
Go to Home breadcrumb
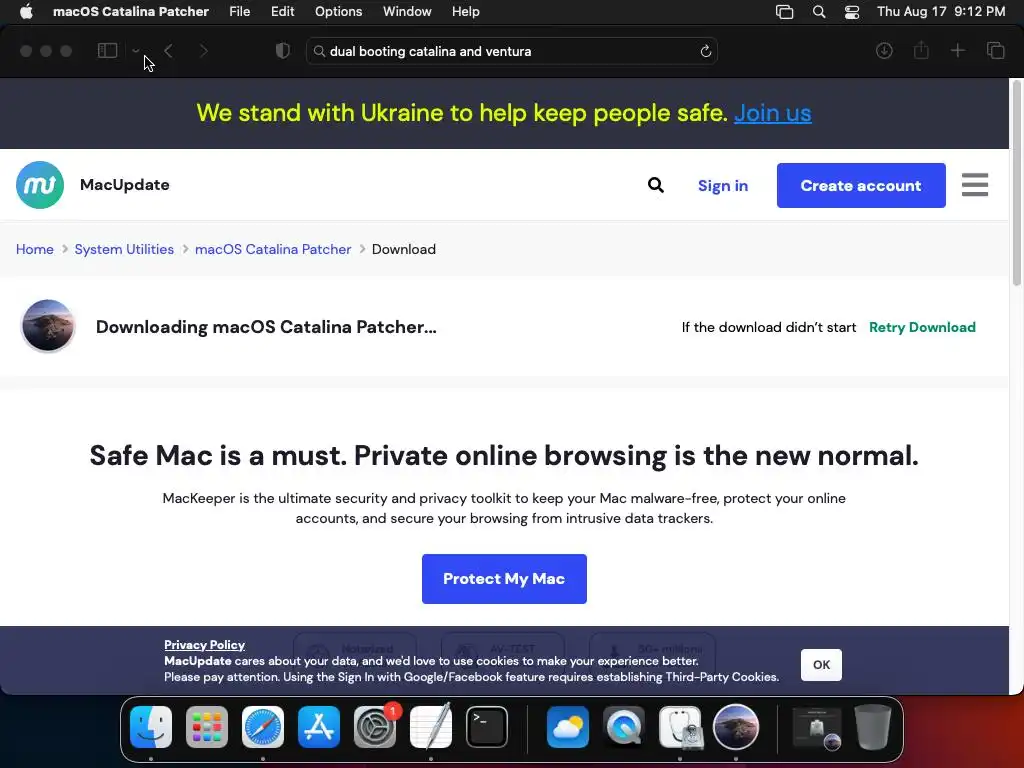click(x=35, y=249)
